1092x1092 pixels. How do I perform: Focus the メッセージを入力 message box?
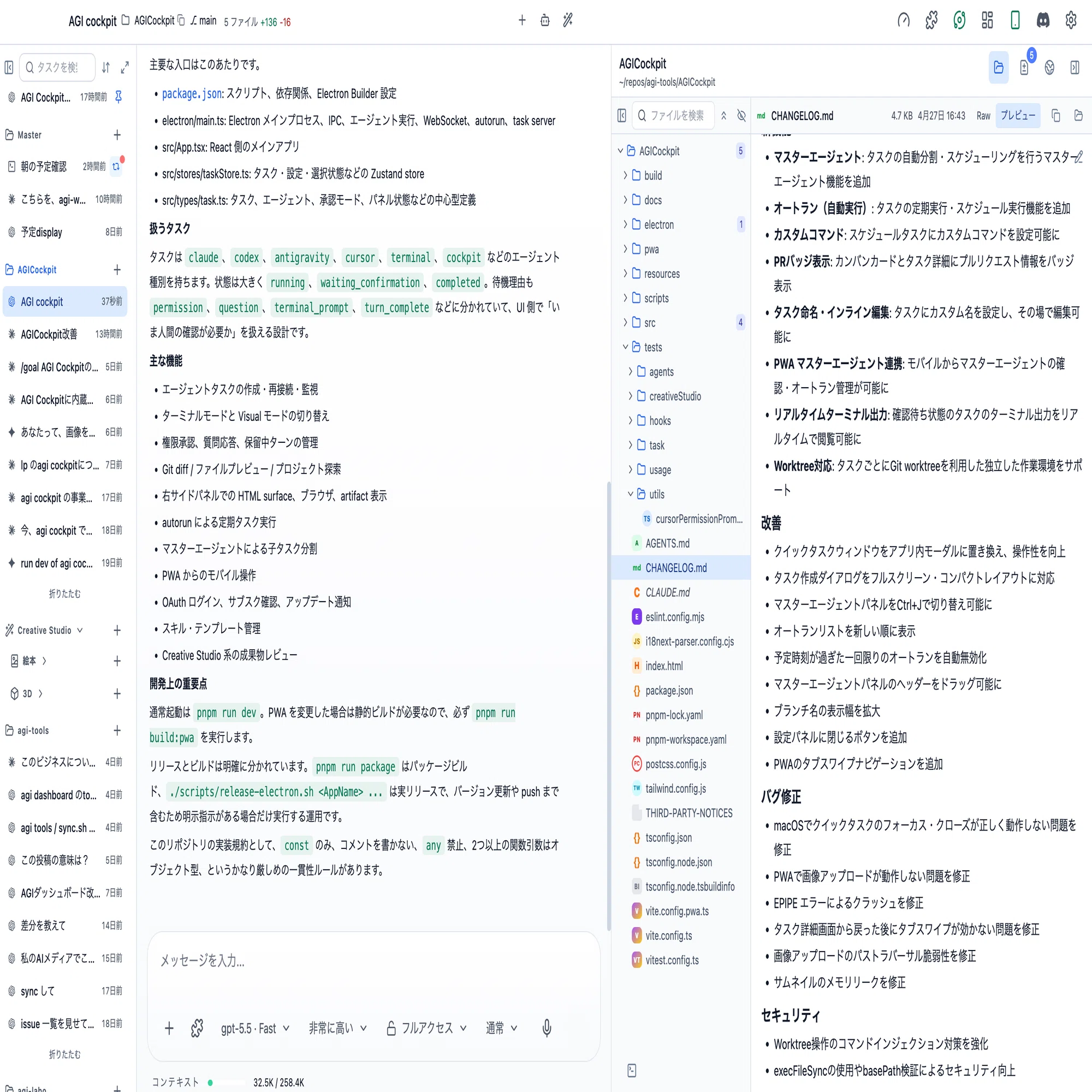click(373, 961)
